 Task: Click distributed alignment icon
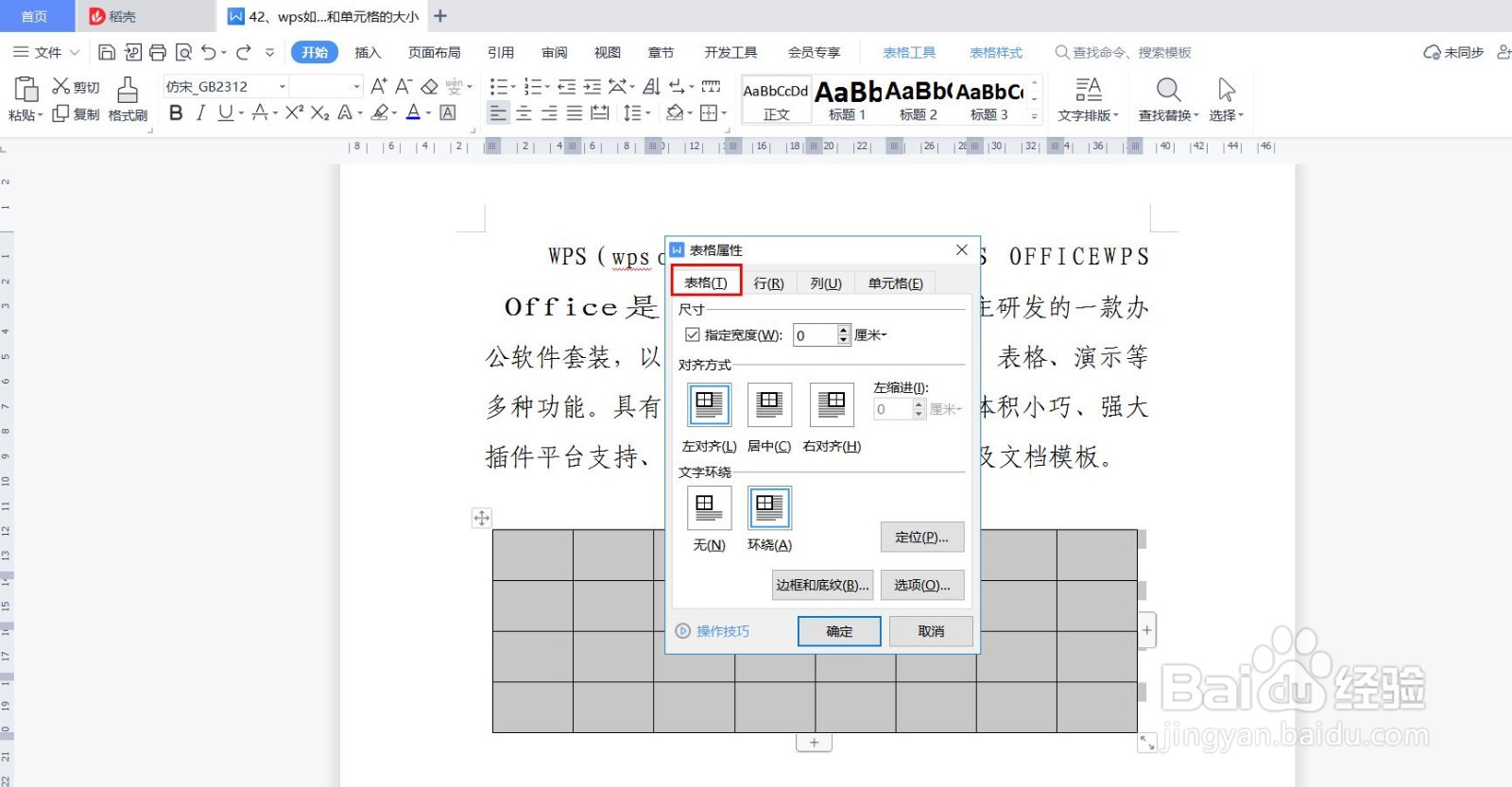pos(600,112)
